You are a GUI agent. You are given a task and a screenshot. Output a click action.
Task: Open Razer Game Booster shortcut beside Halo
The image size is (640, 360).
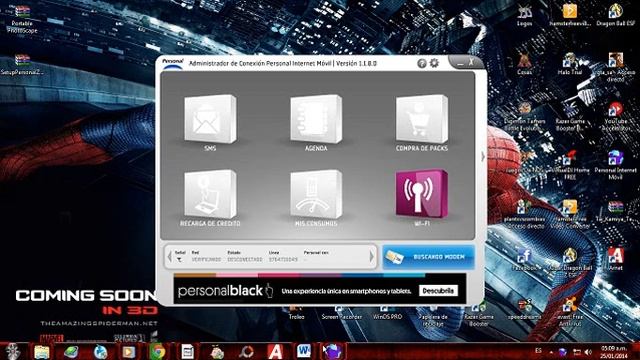(x=570, y=117)
